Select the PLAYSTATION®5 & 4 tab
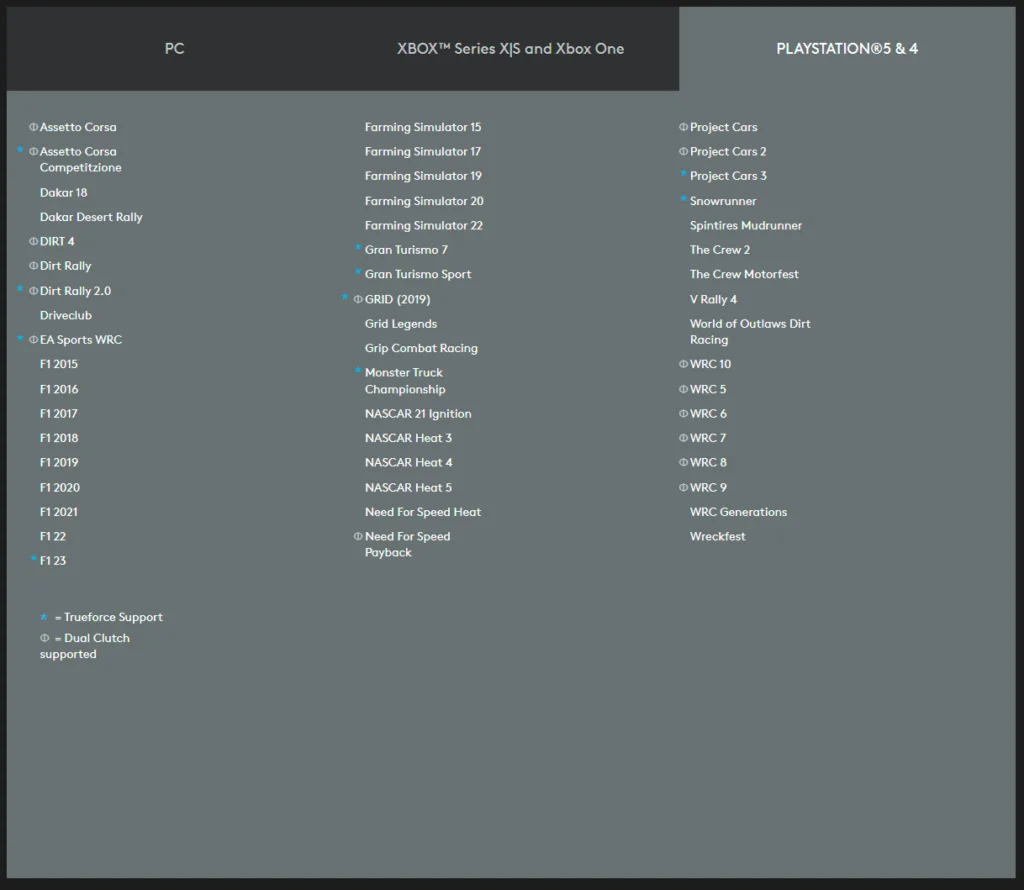 pos(847,48)
